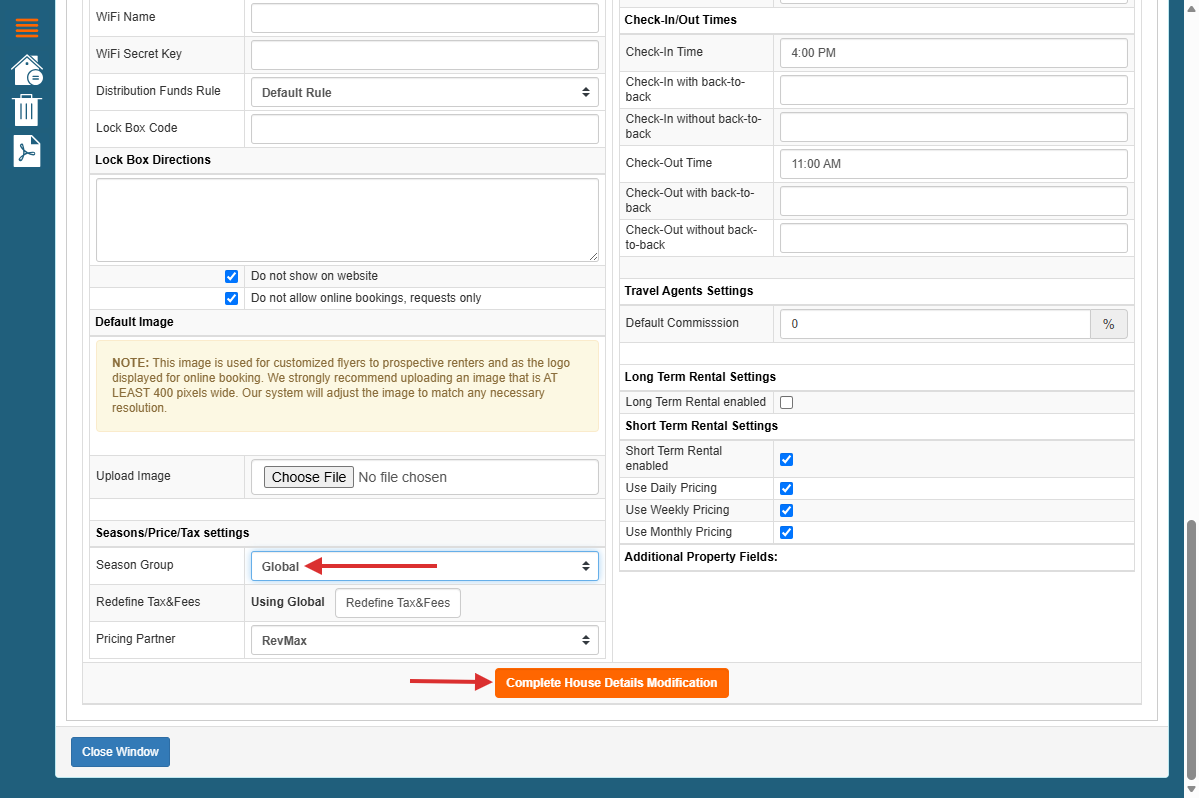
Task: Click the trash bin sidebar icon
Action: pyautogui.click(x=27, y=110)
